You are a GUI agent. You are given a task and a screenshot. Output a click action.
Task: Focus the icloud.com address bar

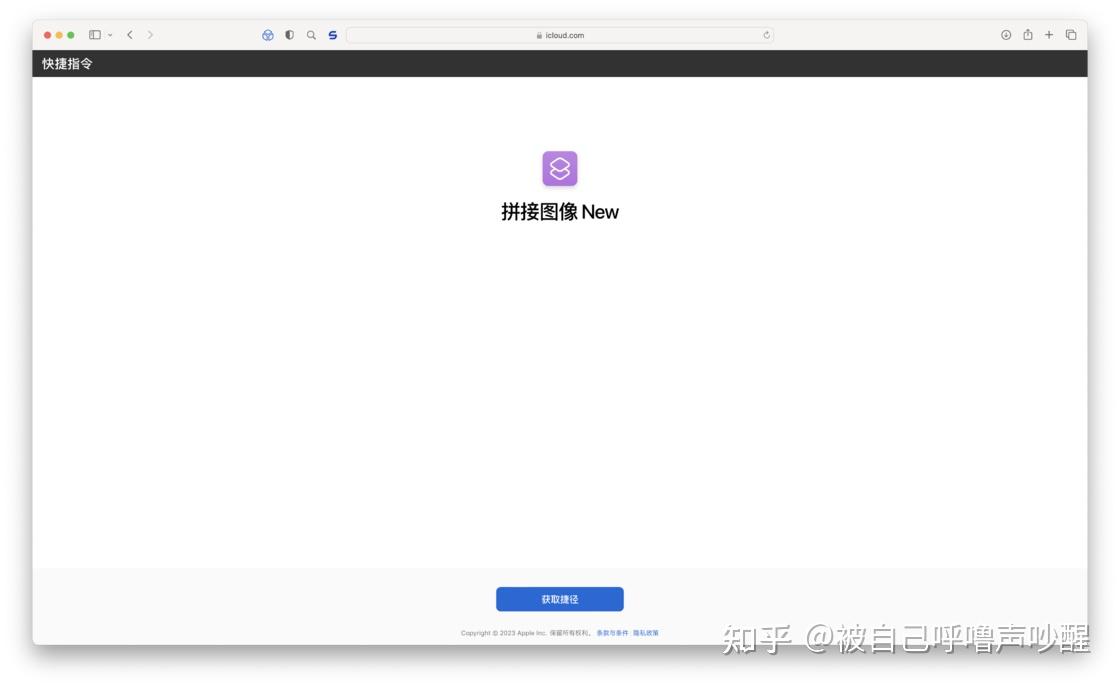click(x=559, y=35)
